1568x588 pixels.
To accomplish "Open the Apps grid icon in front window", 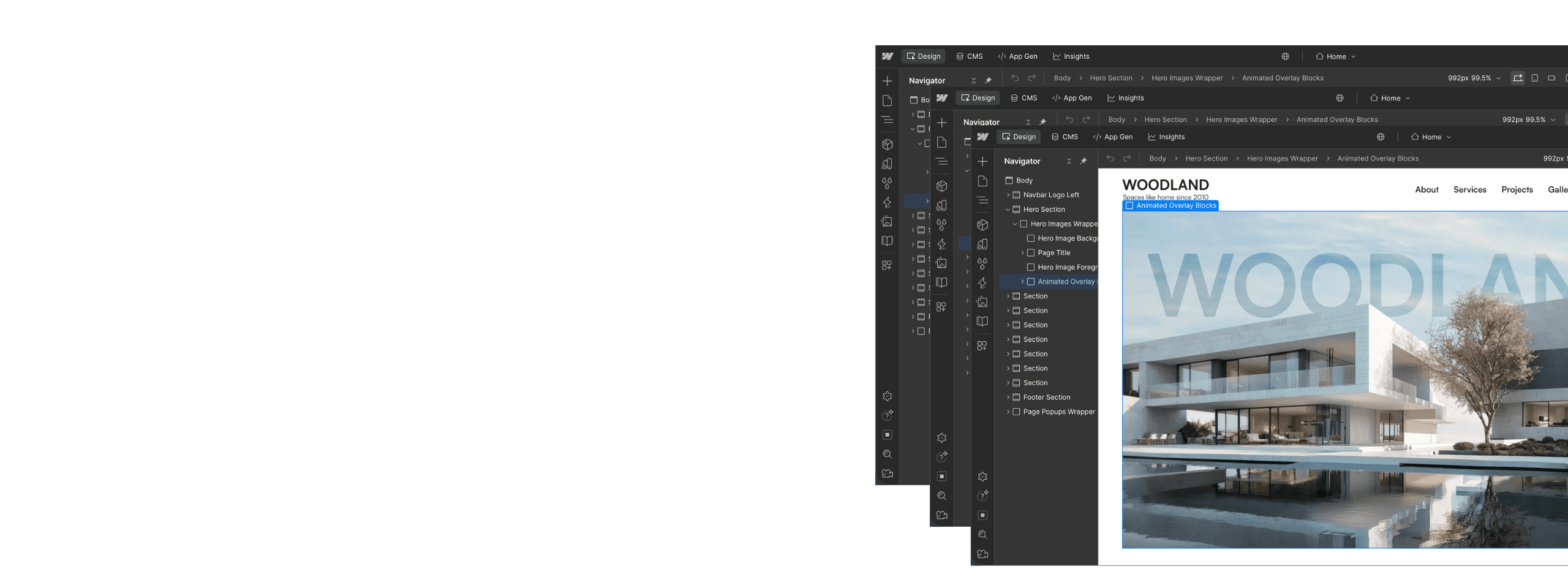I will [982, 345].
